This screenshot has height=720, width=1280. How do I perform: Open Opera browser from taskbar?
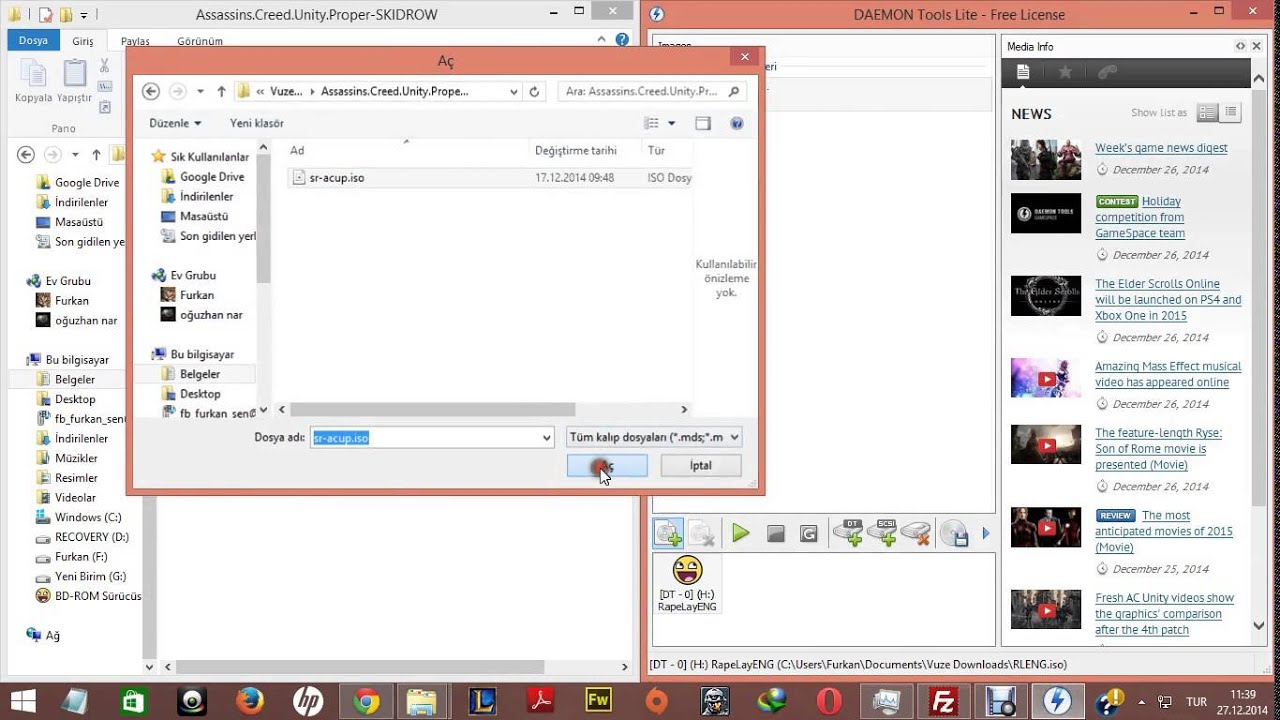[x=828, y=700]
